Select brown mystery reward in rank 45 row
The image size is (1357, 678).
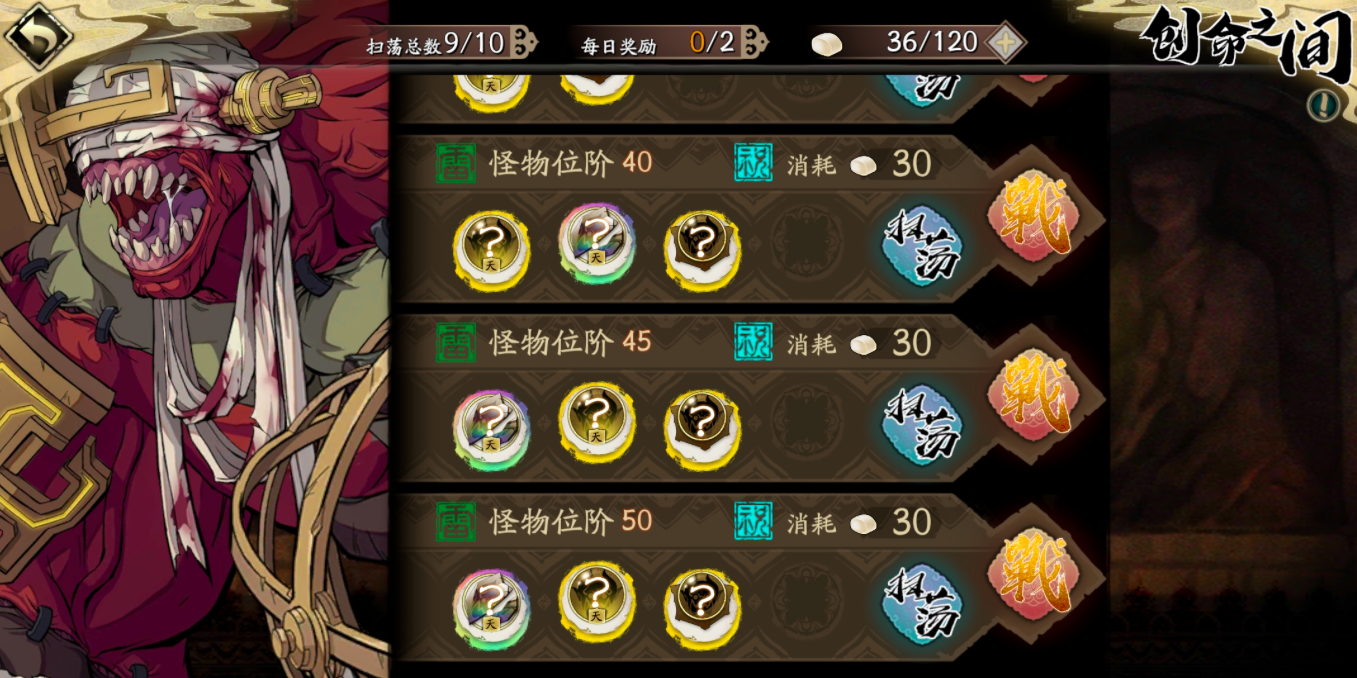point(702,429)
